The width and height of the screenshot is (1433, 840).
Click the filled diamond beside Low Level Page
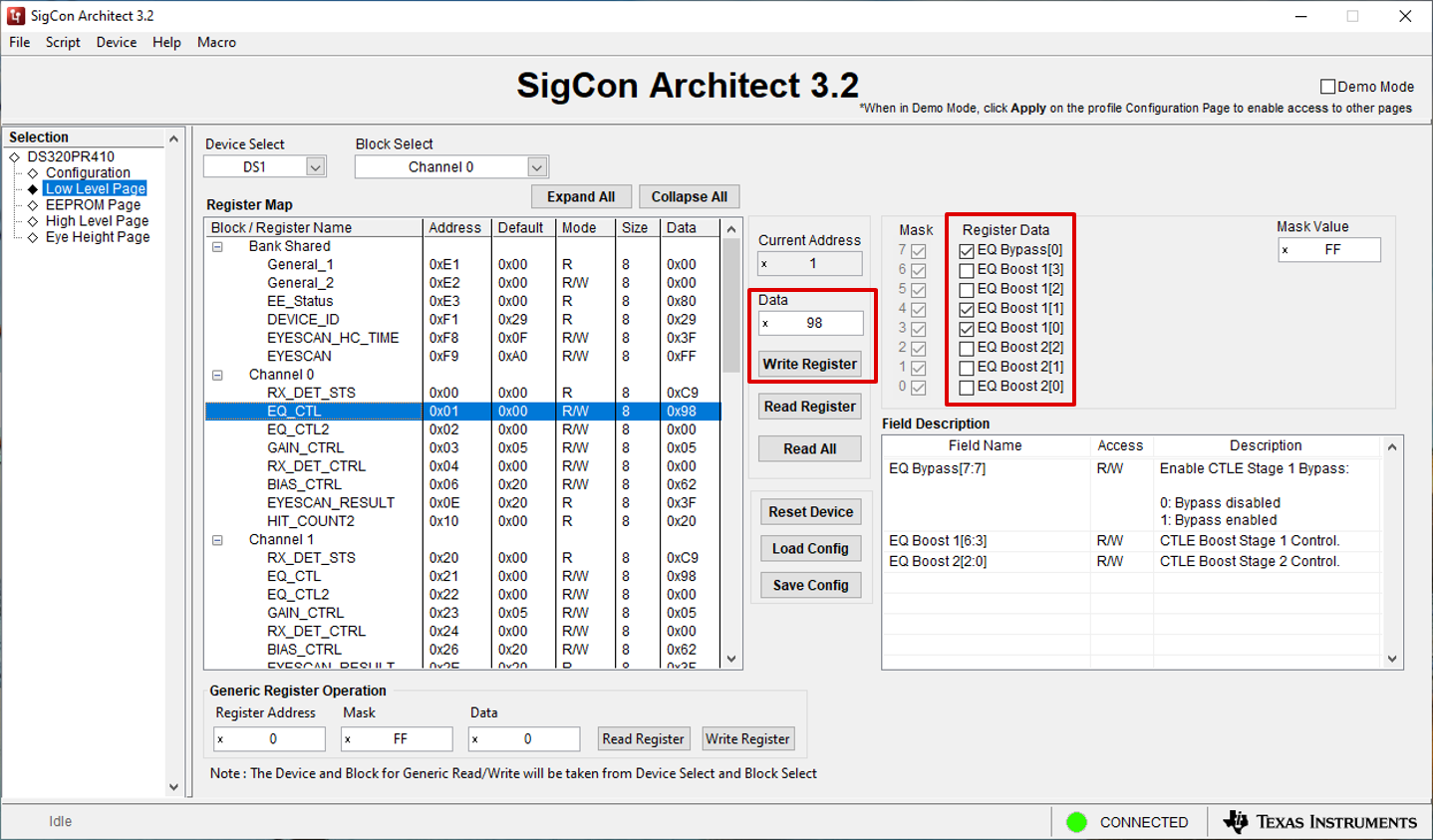[x=33, y=189]
